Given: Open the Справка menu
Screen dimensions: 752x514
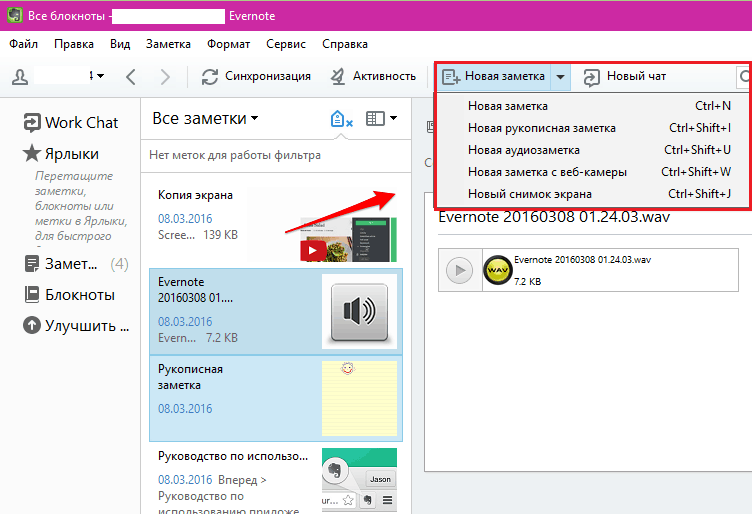Looking at the screenshot, I should (345, 44).
